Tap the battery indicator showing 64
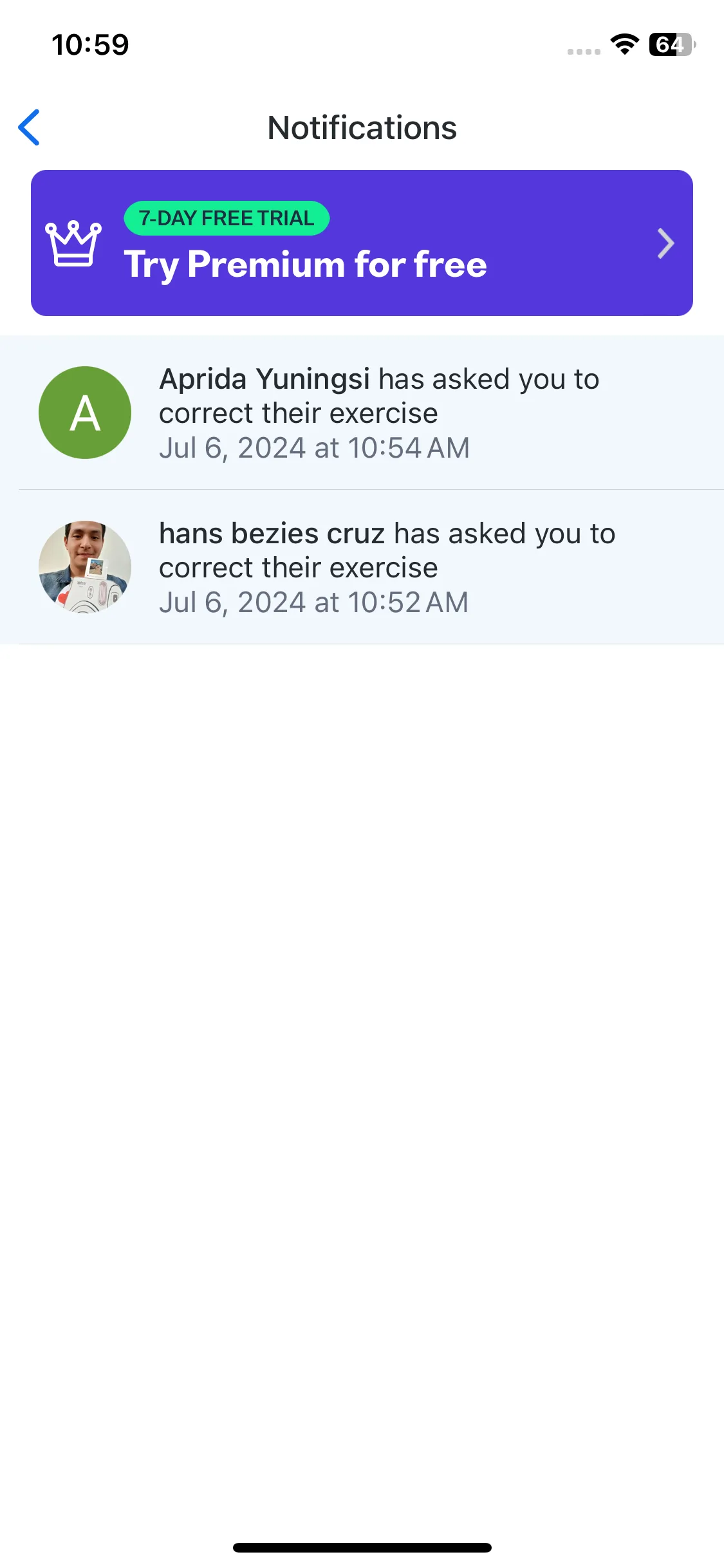The height and width of the screenshot is (1568, 724). click(673, 44)
